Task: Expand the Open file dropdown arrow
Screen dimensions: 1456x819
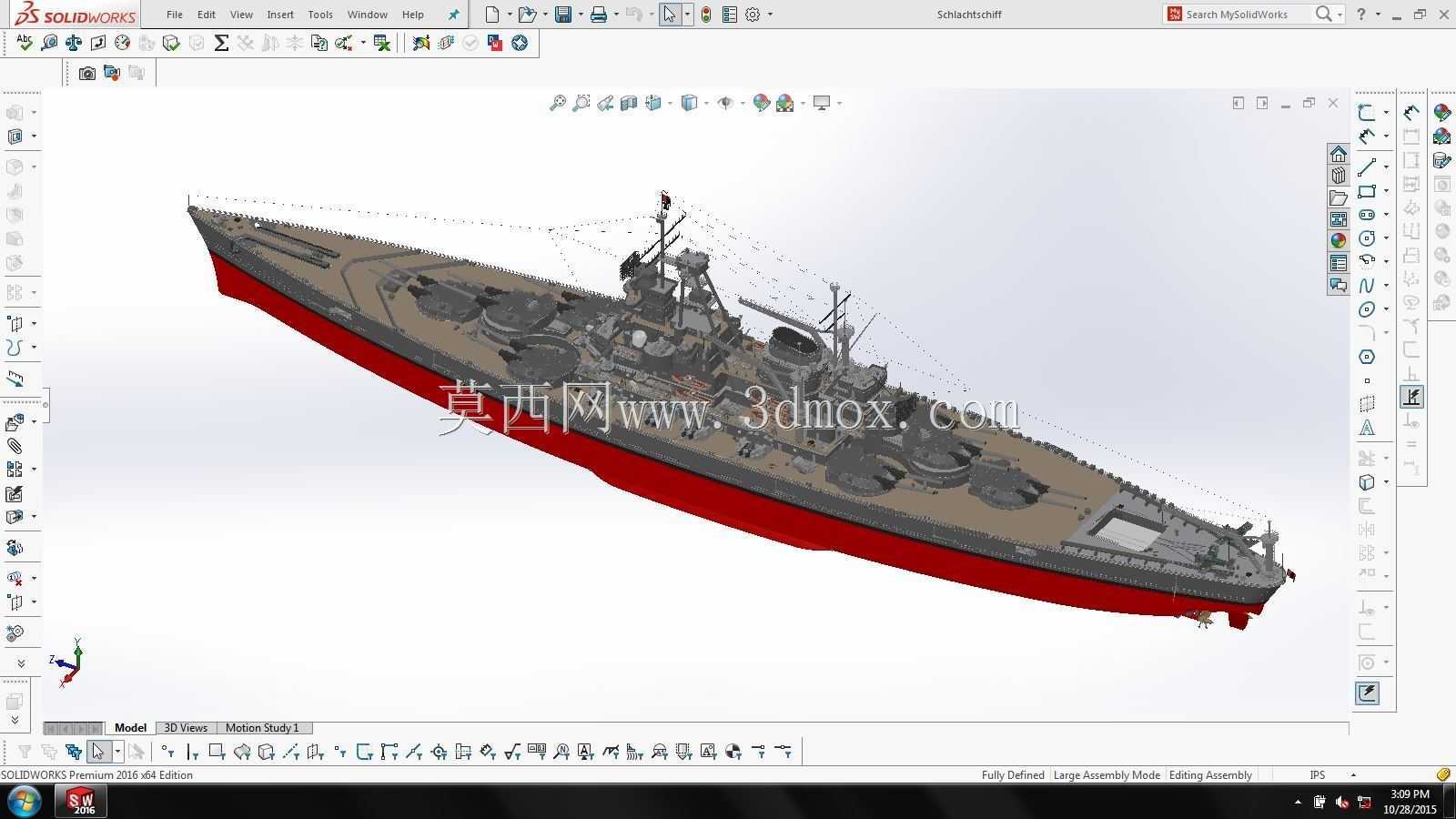Action: pyautogui.click(x=545, y=15)
